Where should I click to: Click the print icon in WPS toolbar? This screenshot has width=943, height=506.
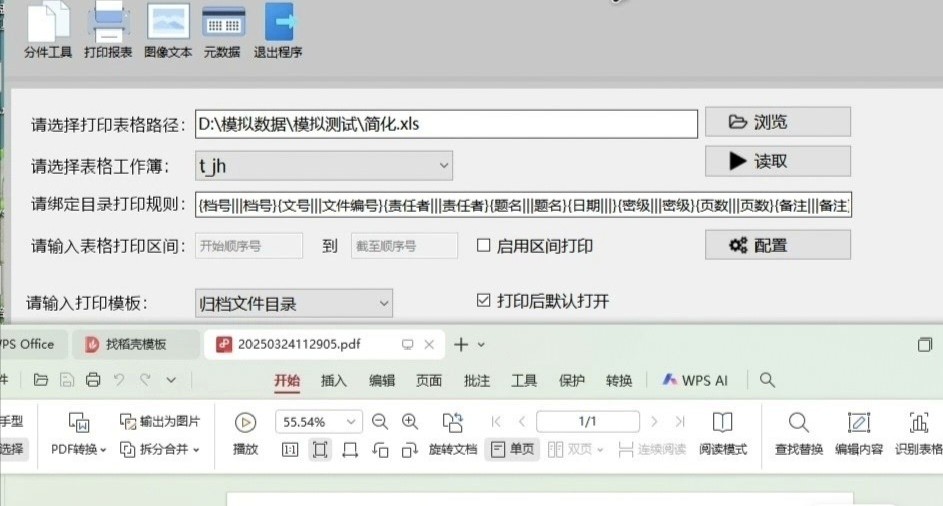(93, 380)
